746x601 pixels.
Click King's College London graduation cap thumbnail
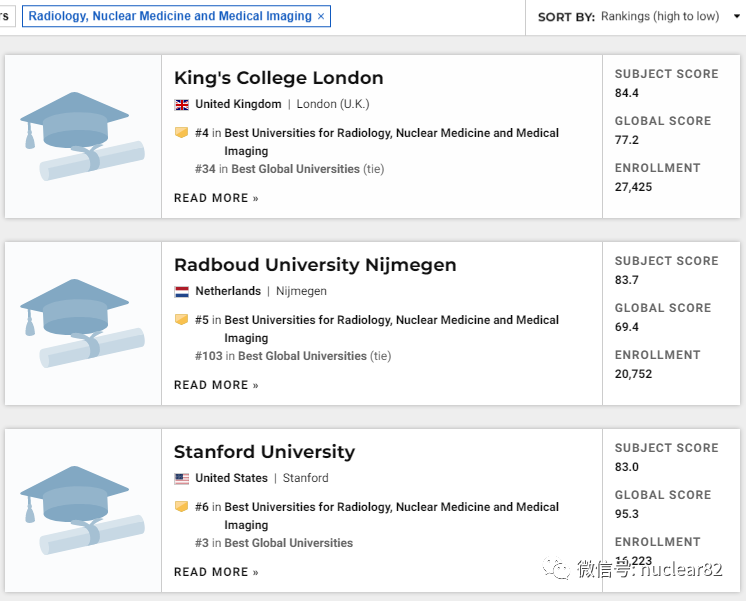[83, 136]
